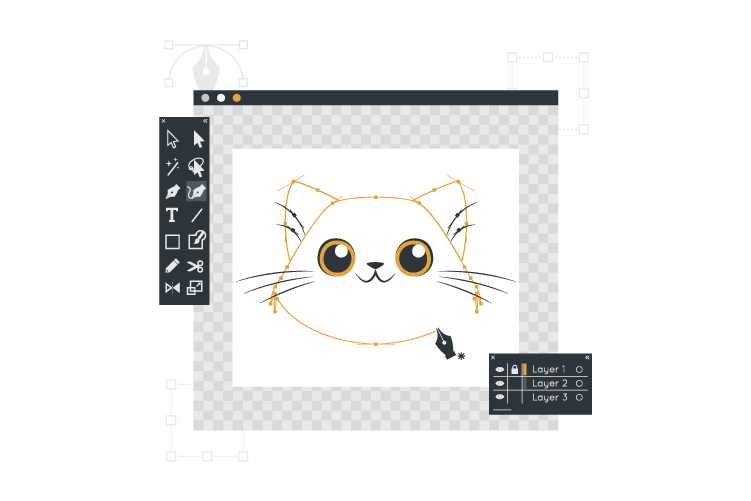Click the white window control dot

point(221,98)
